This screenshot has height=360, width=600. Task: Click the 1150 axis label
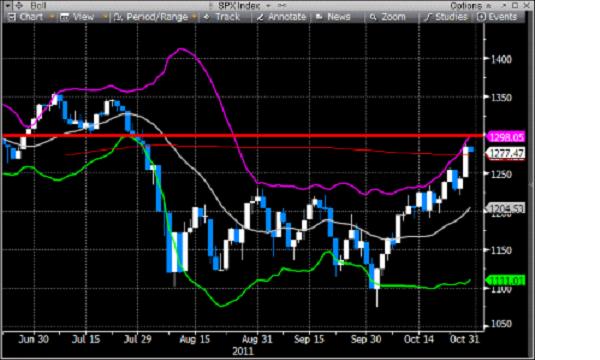tap(501, 250)
